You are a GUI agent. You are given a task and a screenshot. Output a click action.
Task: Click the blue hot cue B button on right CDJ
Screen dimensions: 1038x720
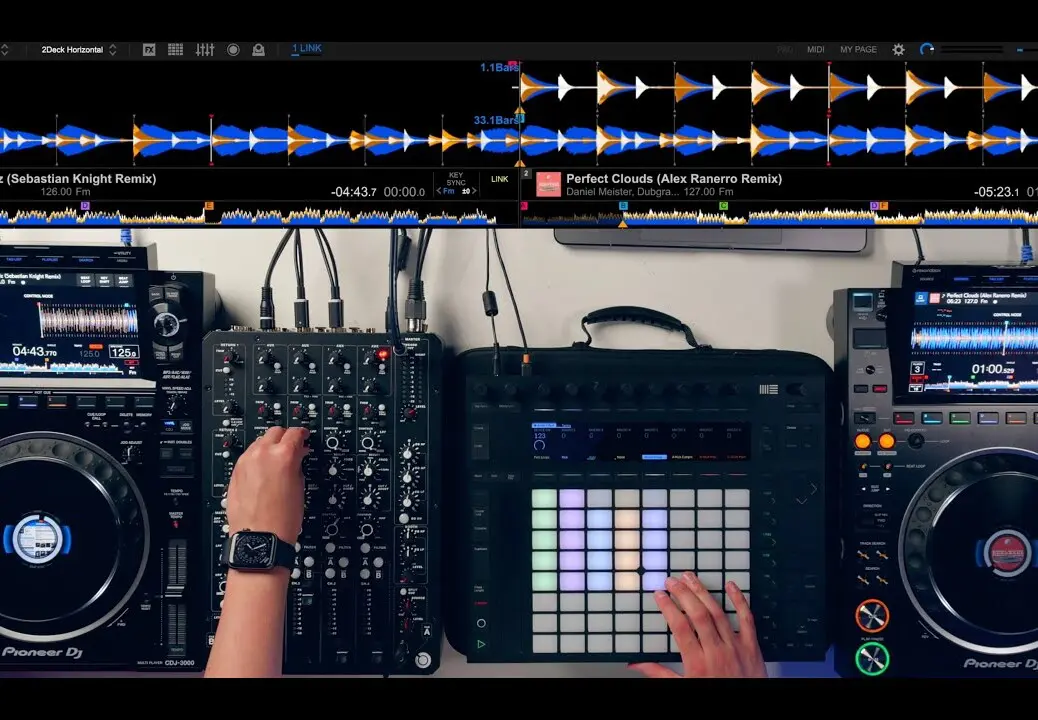tap(931, 418)
